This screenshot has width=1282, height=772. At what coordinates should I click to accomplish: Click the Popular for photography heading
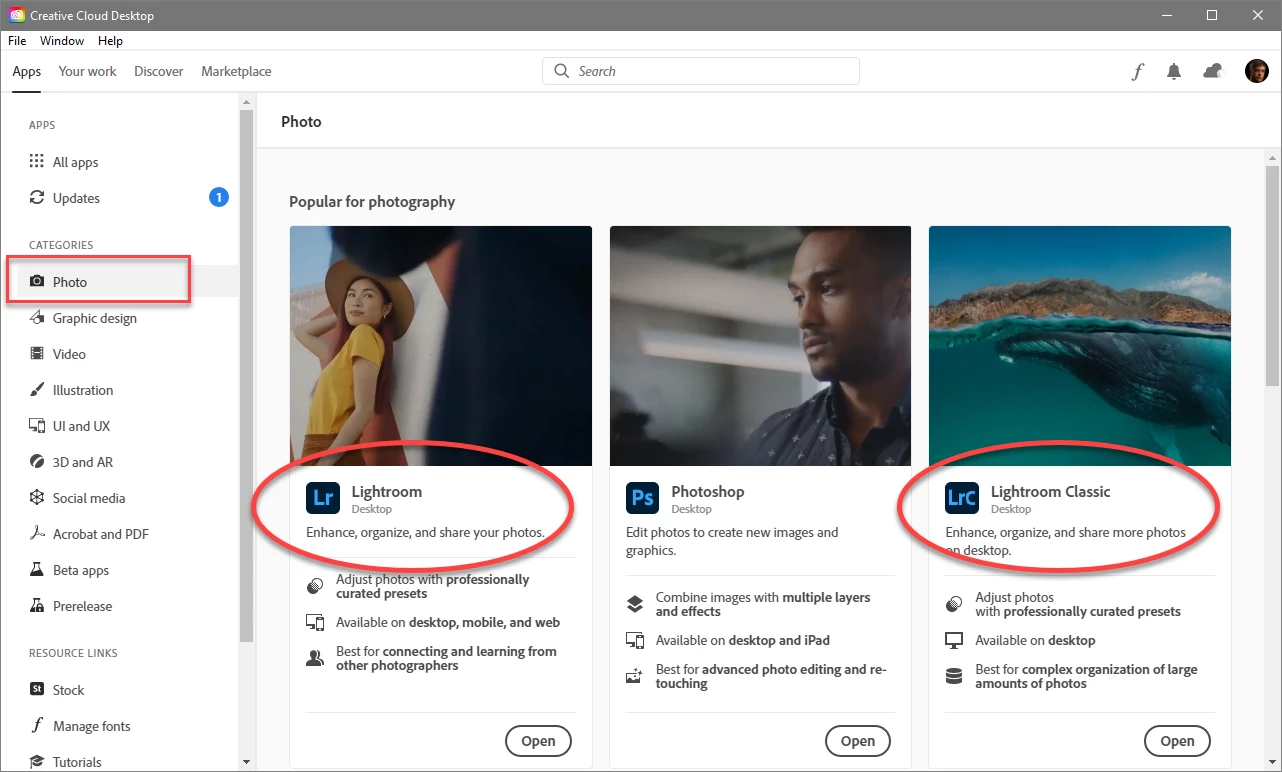pyautogui.click(x=372, y=201)
